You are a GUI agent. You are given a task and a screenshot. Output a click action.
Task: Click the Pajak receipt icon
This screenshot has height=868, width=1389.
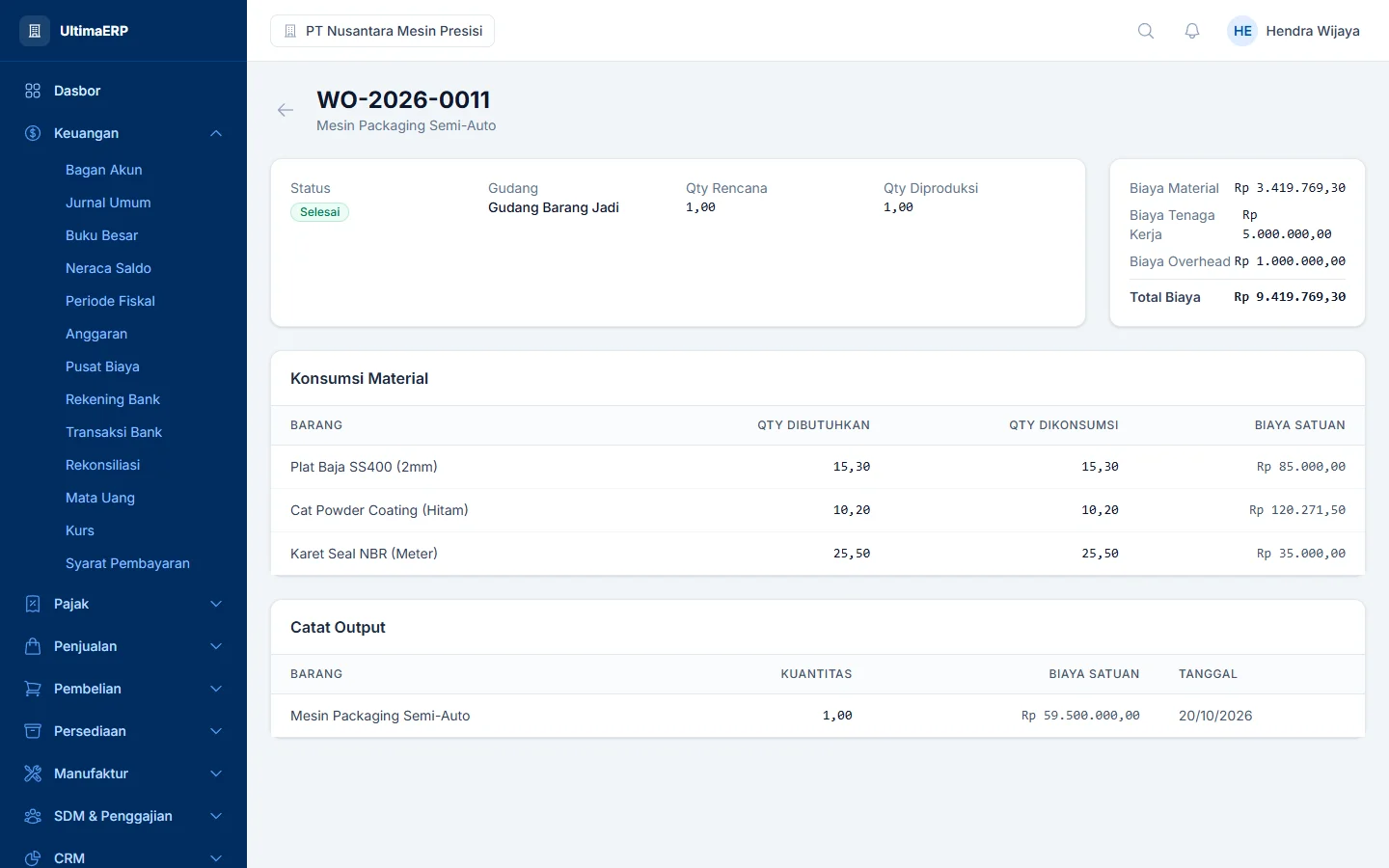click(33, 604)
